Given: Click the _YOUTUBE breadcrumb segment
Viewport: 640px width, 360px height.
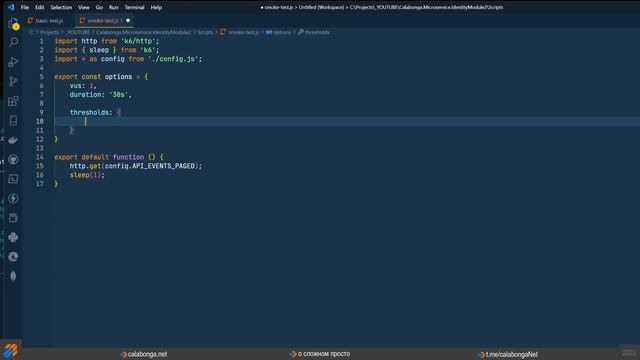Looking at the screenshot, I should (x=78, y=32).
